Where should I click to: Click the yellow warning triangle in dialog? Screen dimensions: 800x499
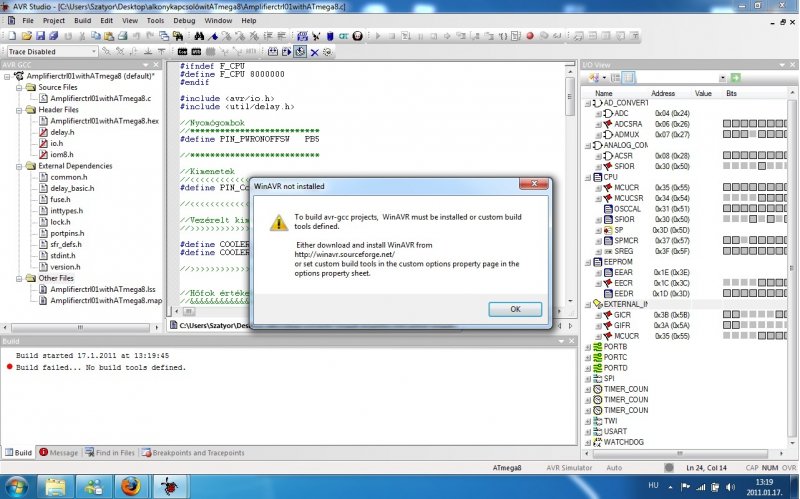[279, 222]
